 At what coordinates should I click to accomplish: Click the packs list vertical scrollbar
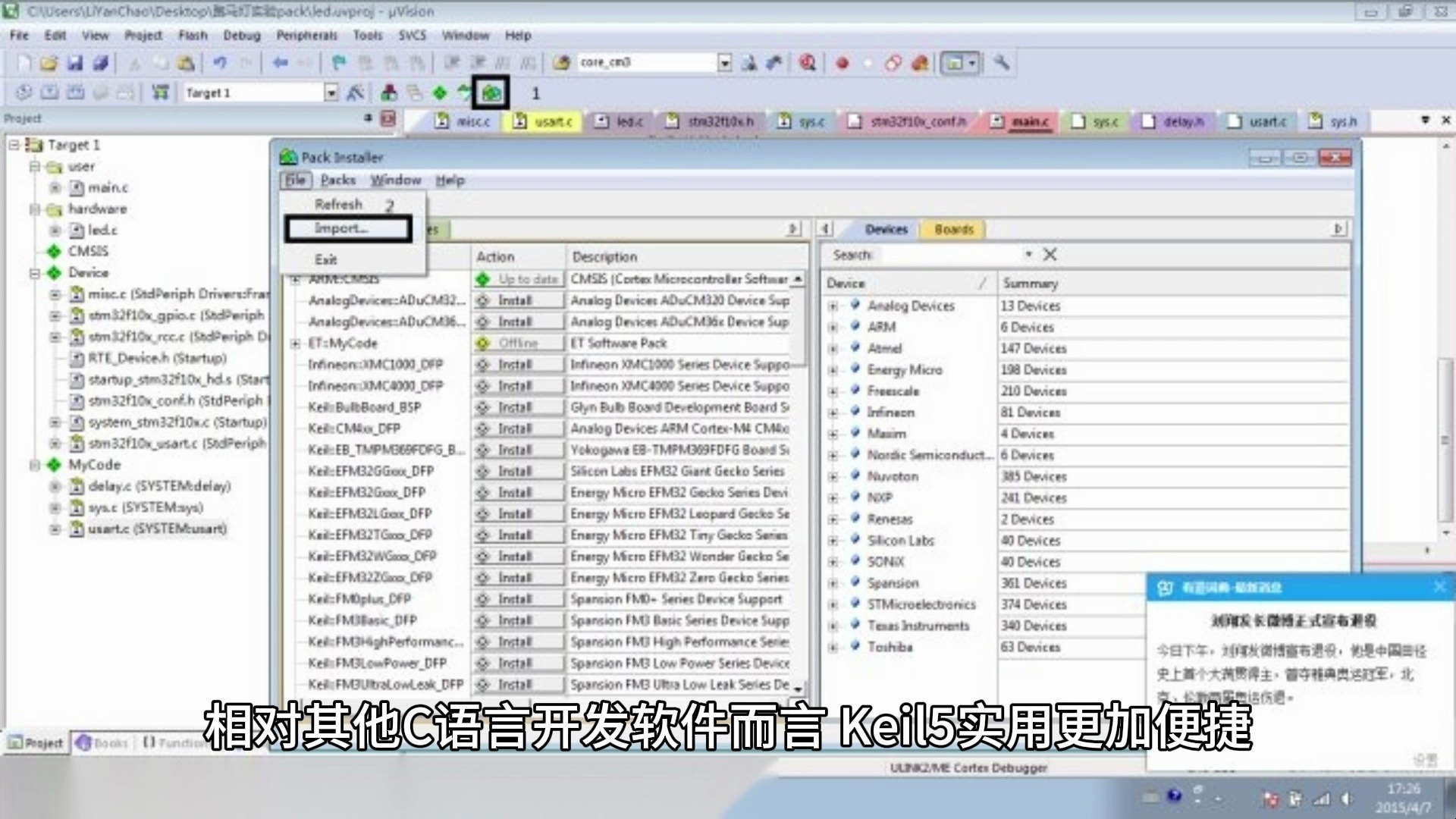point(798,482)
